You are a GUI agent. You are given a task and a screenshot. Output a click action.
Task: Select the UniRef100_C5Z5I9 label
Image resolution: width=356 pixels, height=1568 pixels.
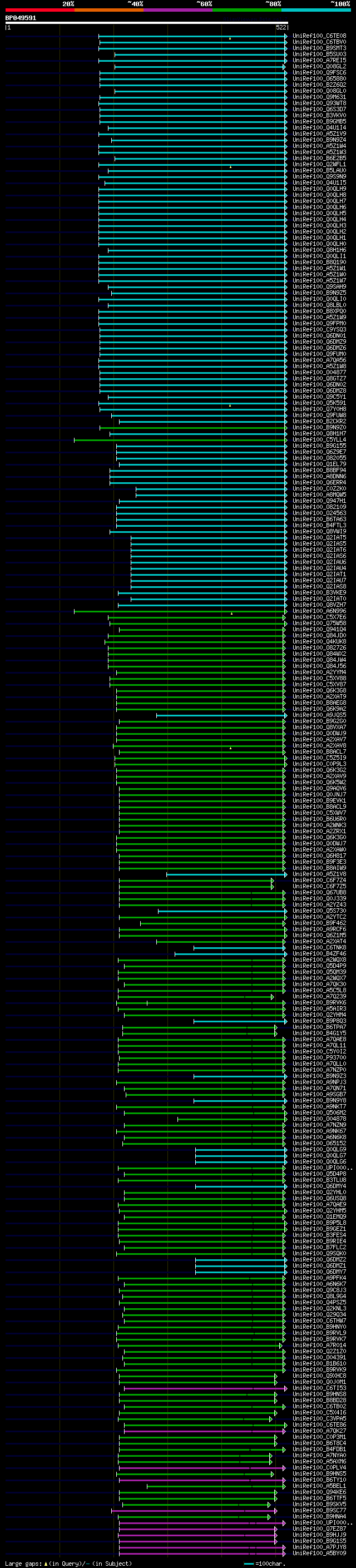[319, 758]
